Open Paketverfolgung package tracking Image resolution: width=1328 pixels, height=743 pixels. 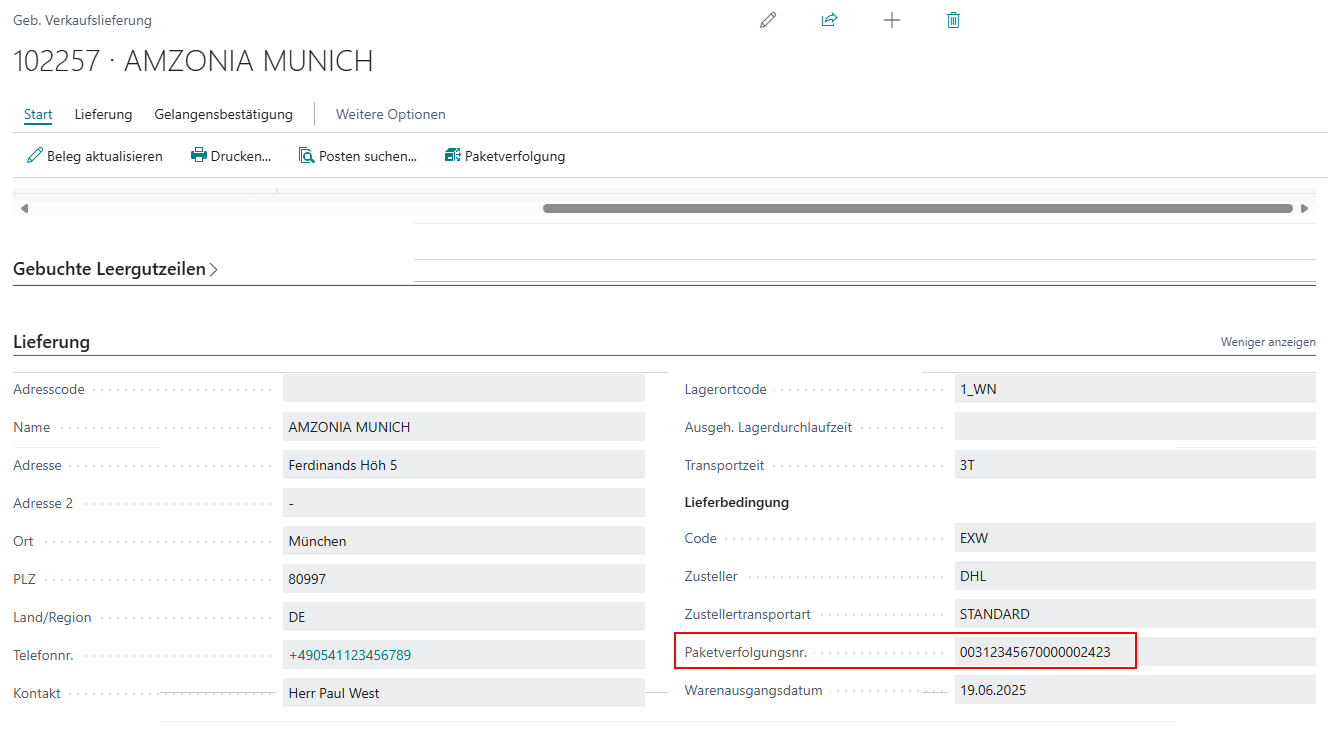(505, 156)
